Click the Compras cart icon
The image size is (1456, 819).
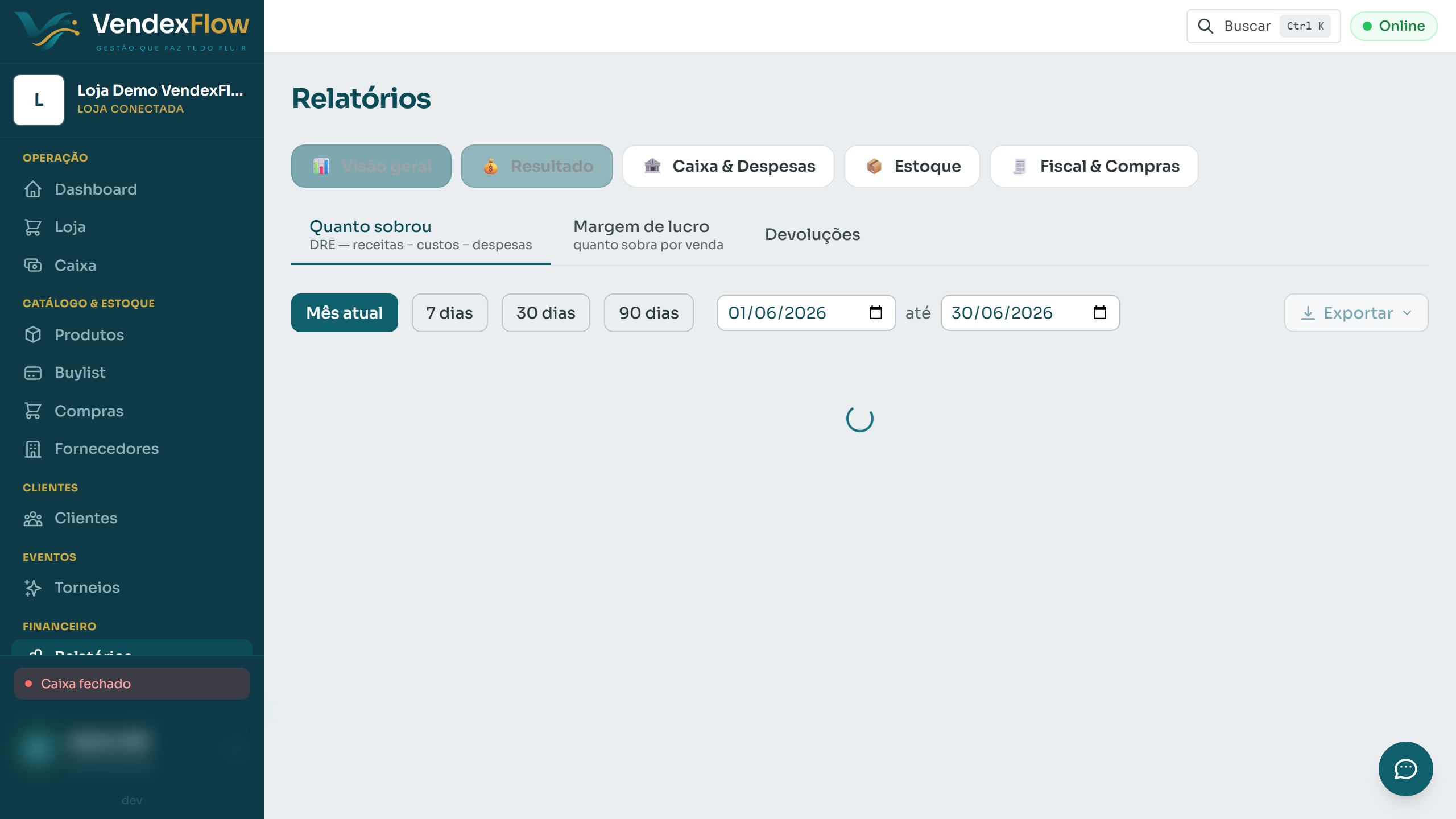(x=33, y=411)
